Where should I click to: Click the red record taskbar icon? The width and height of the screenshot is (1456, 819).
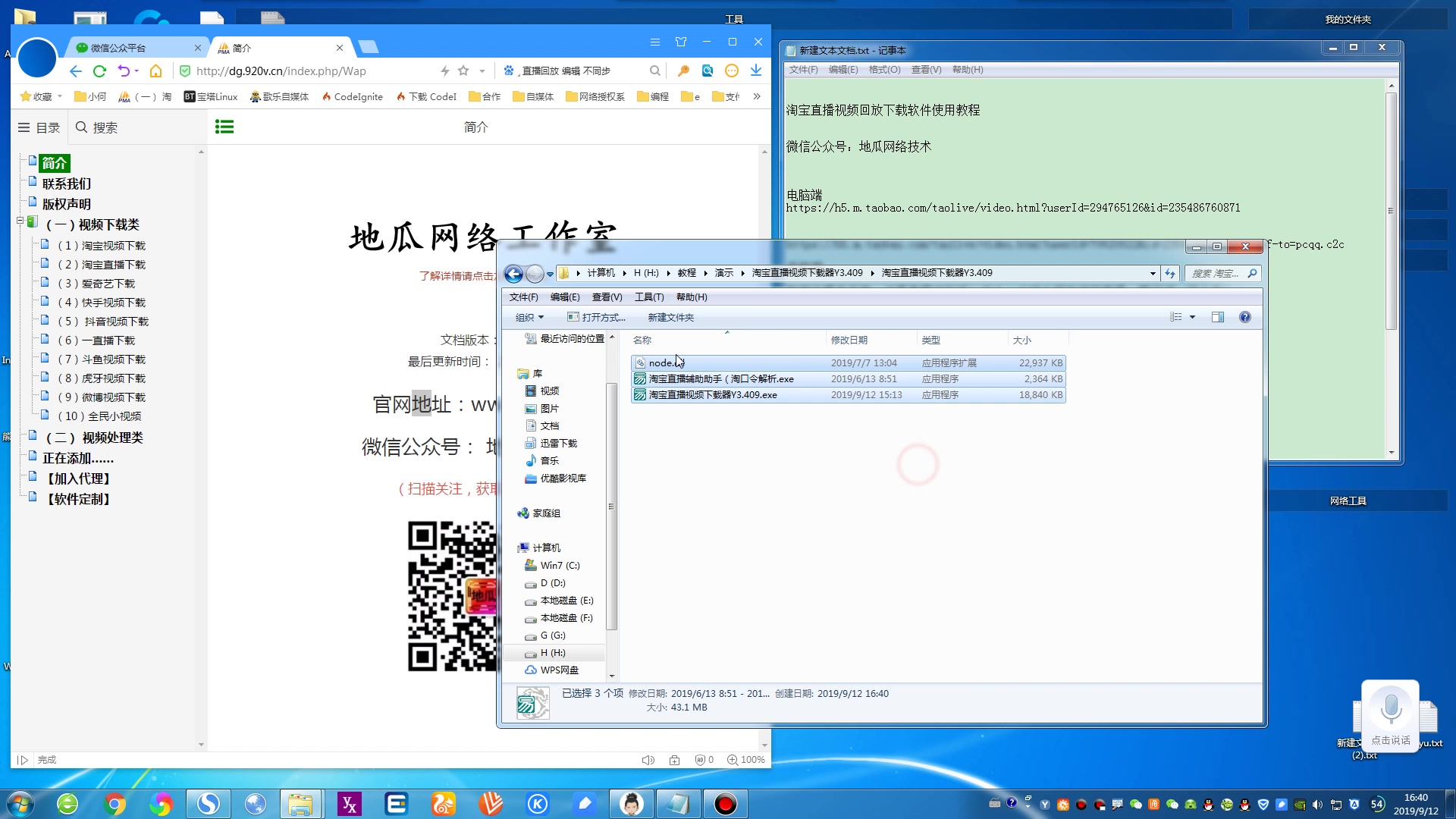point(725,804)
